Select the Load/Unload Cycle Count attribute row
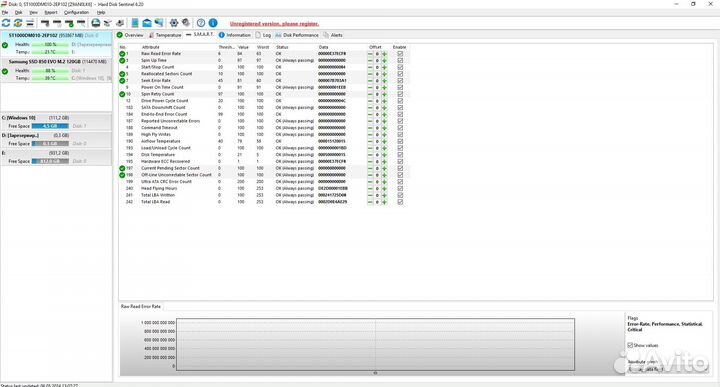 [x=264, y=148]
